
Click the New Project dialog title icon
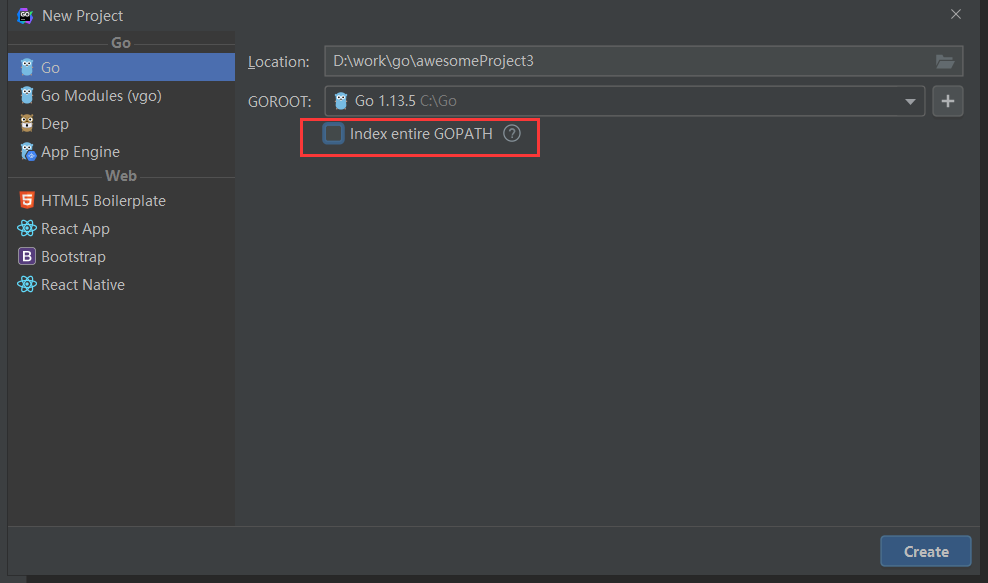[24, 16]
